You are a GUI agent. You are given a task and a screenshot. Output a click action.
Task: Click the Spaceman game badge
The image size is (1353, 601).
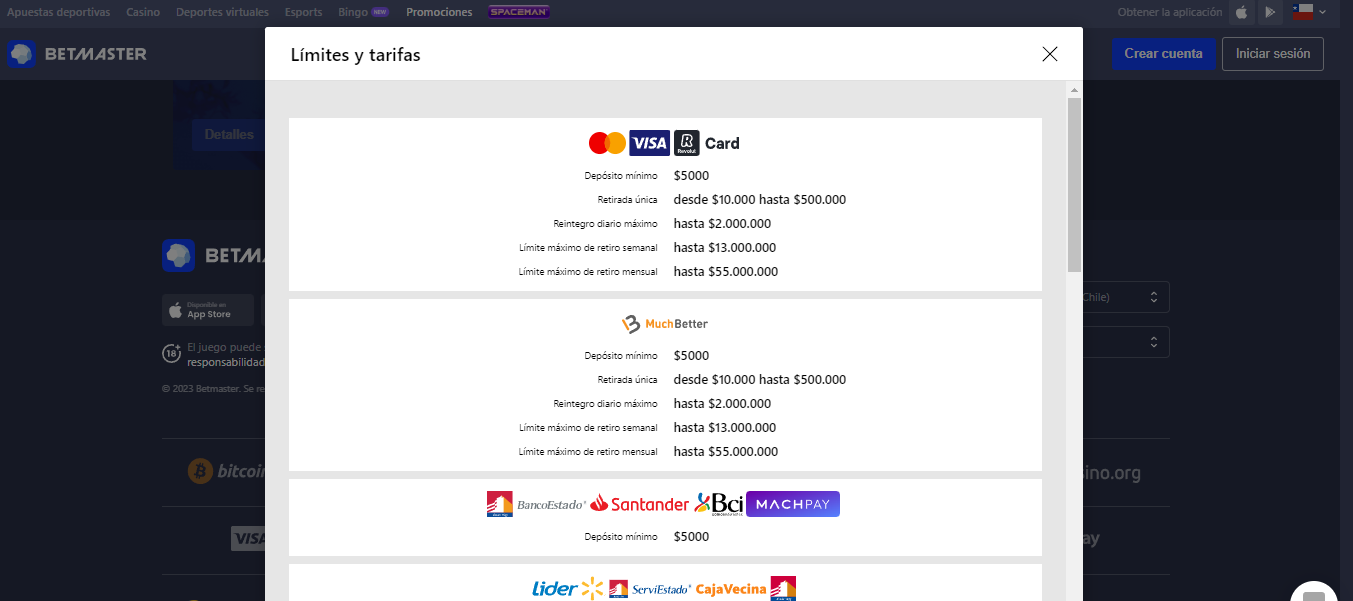tap(519, 12)
